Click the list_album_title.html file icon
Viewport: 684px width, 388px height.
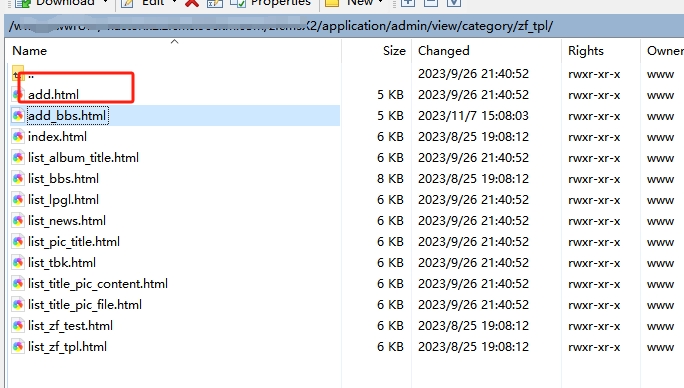(x=18, y=158)
